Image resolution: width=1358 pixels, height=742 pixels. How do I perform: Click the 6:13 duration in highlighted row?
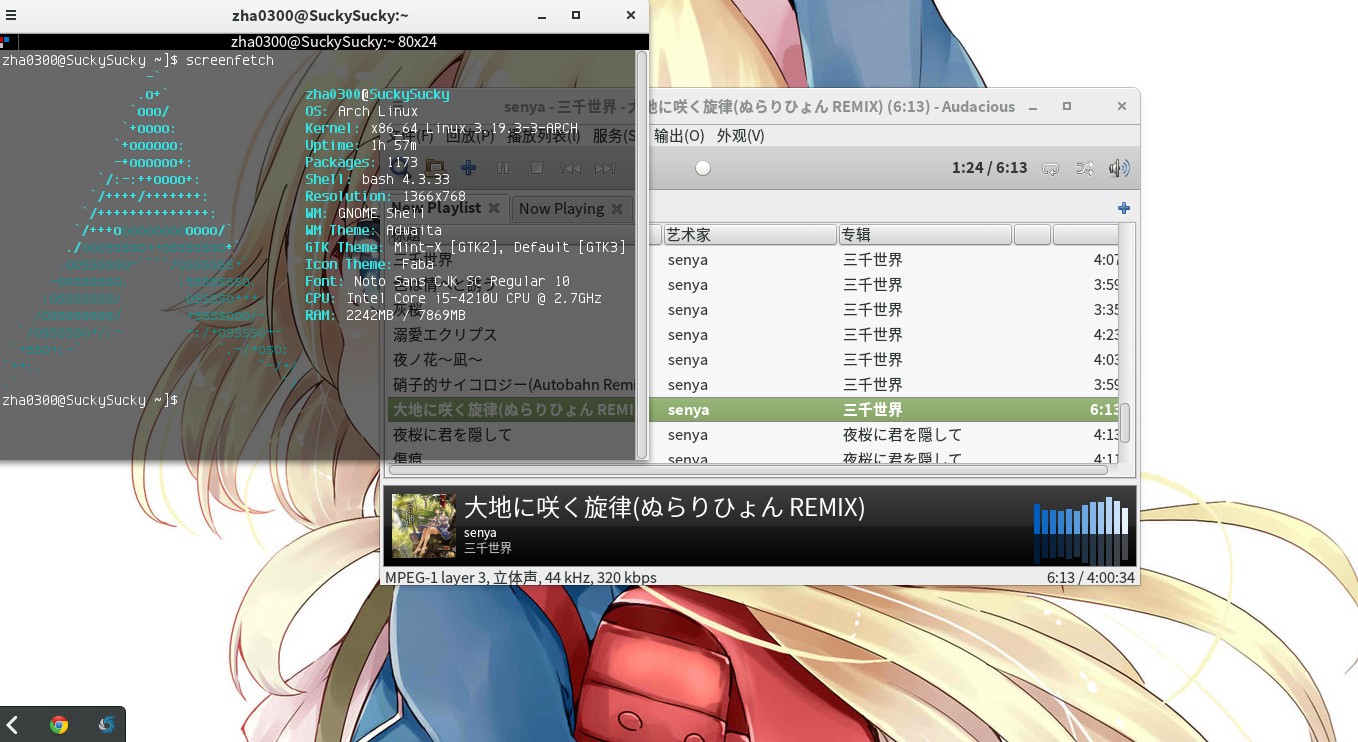[x=1103, y=410]
